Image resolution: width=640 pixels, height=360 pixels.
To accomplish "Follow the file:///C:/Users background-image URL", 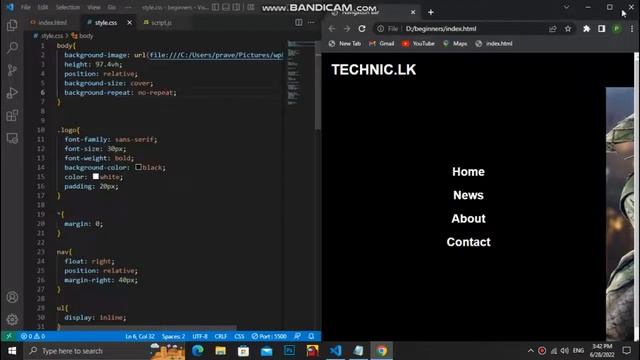I will pyautogui.click(x=216, y=55).
